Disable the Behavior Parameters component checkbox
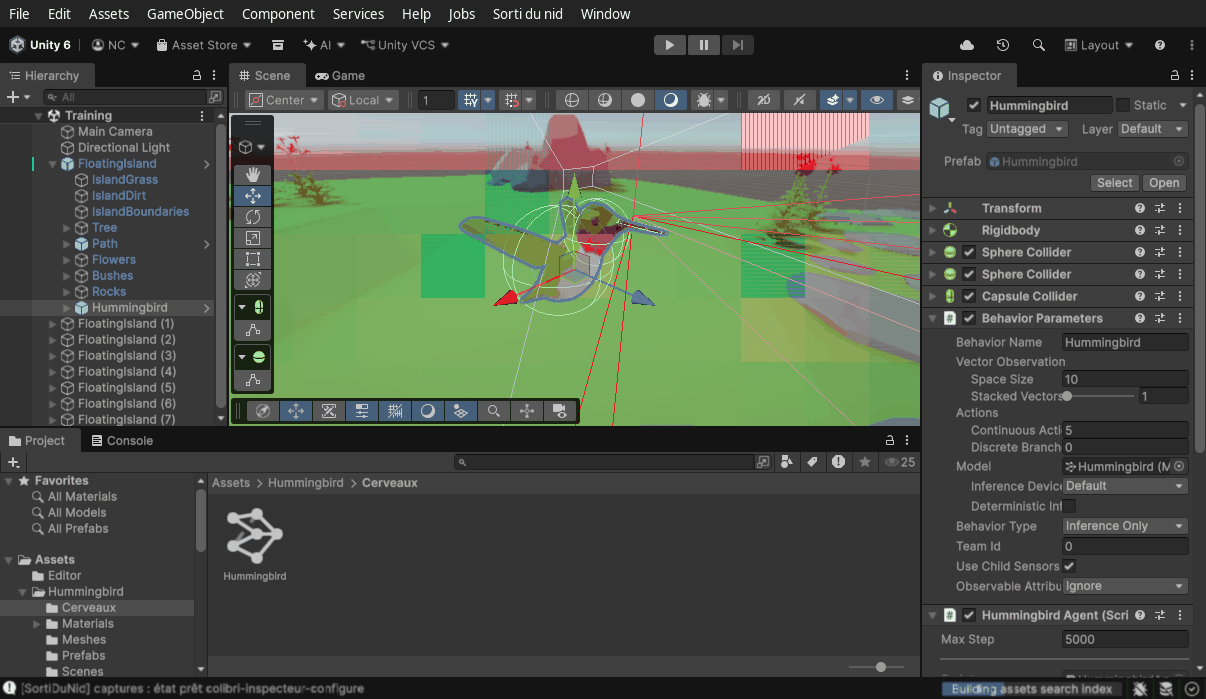 (x=969, y=318)
